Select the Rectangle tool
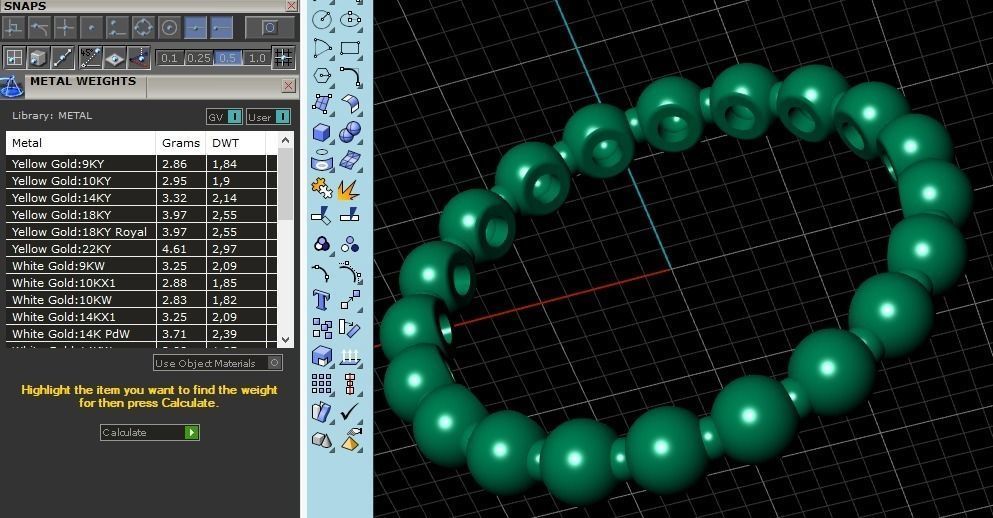This screenshot has width=993, height=518. [x=350, y=48]
